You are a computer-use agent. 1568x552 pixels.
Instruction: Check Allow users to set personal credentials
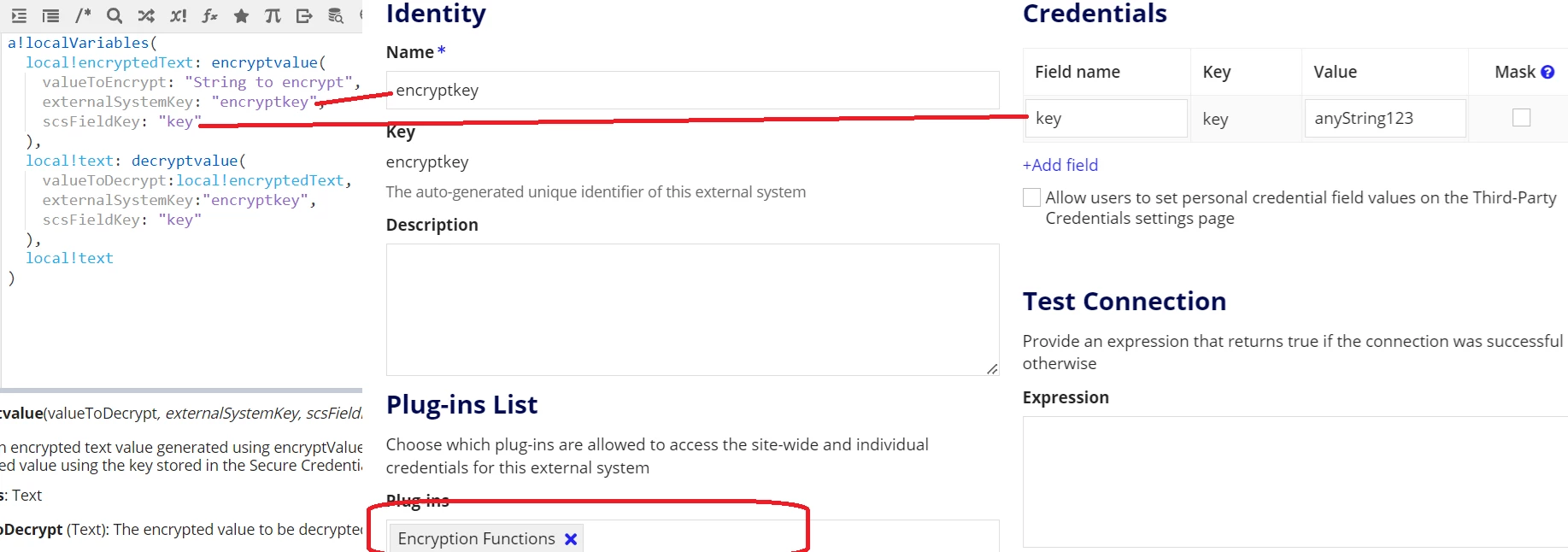[1031, 197]
